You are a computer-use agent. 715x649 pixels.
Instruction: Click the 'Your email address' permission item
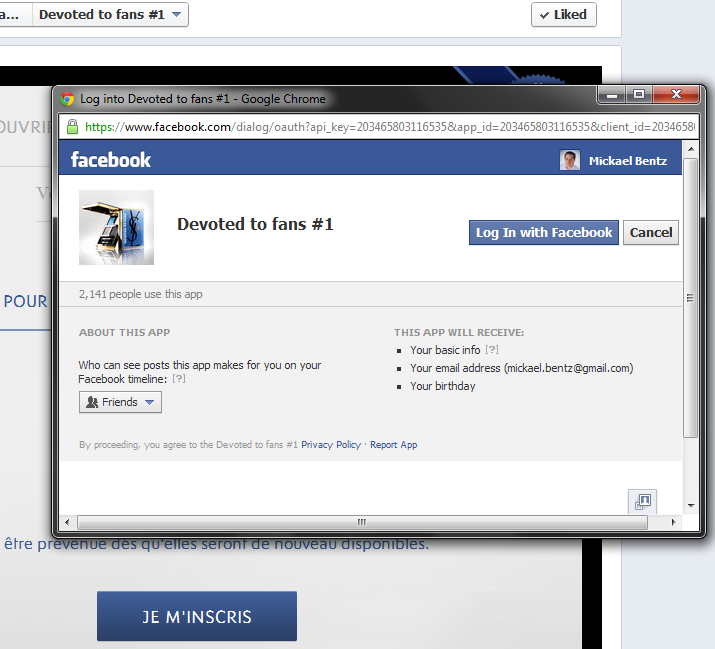coord(522,368)
